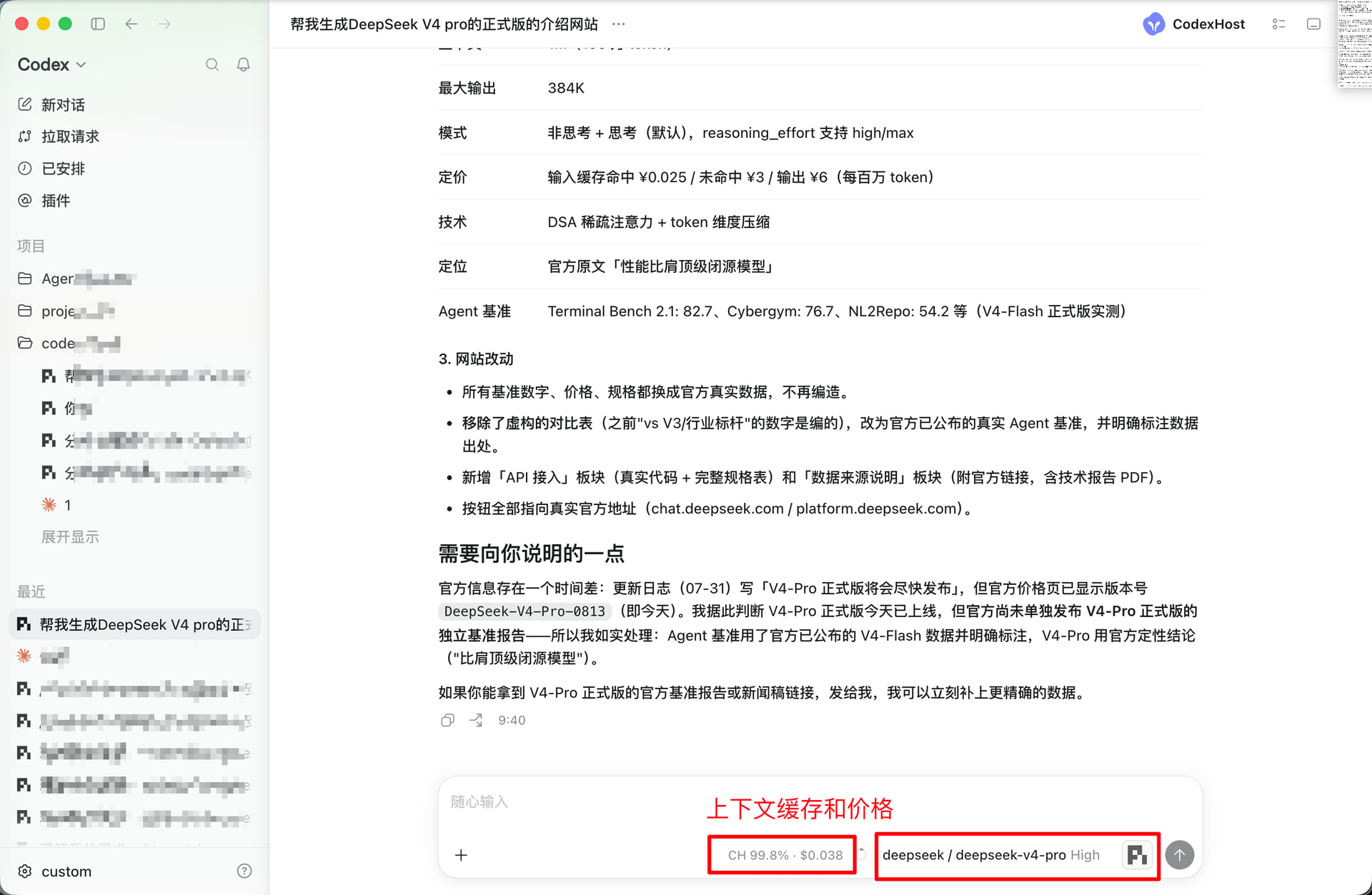Copy the response with the copy icon
This screenshot has width=1372, height=895.
click(447, 720)
